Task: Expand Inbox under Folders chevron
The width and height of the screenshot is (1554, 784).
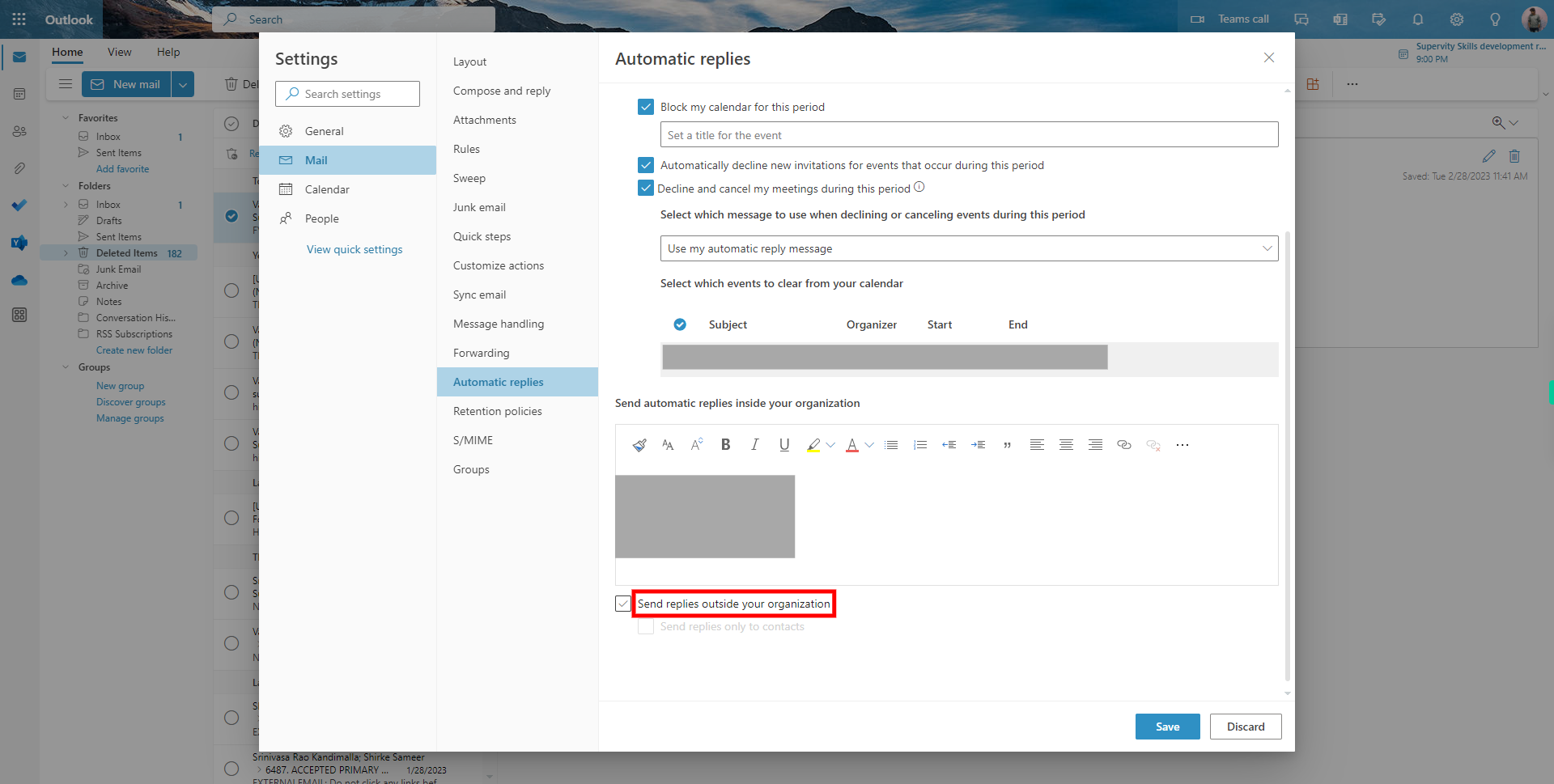Action: [66, 205]
